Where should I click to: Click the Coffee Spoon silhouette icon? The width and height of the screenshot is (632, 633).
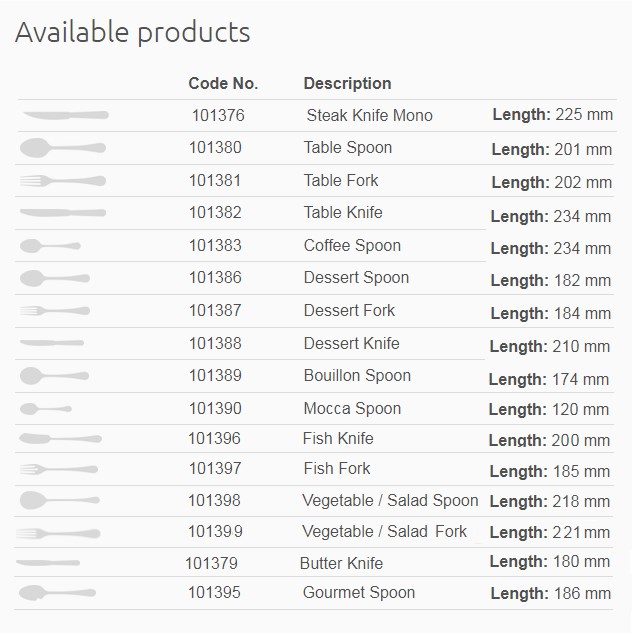50,245
